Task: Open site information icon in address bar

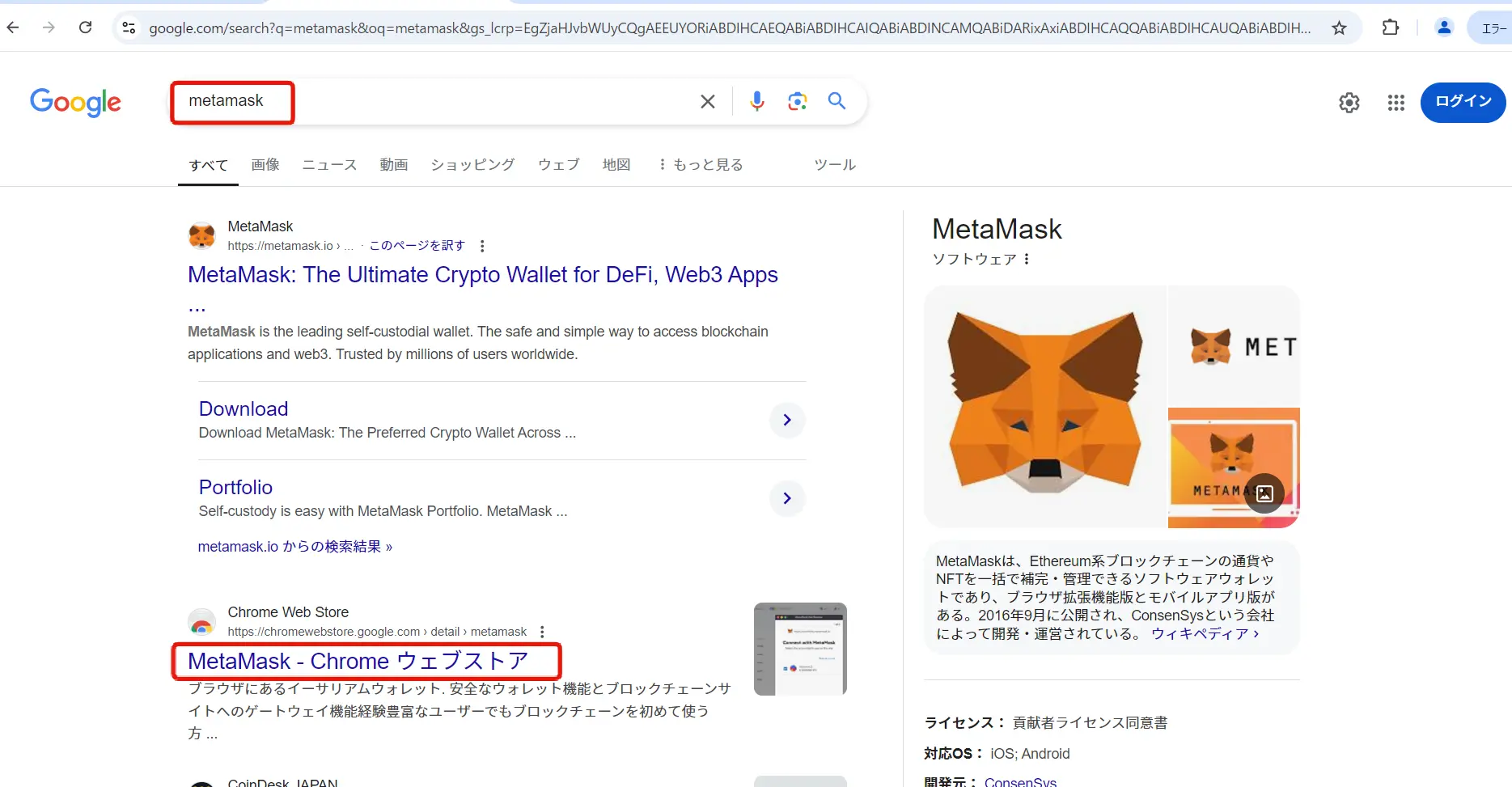Action: 129,28
